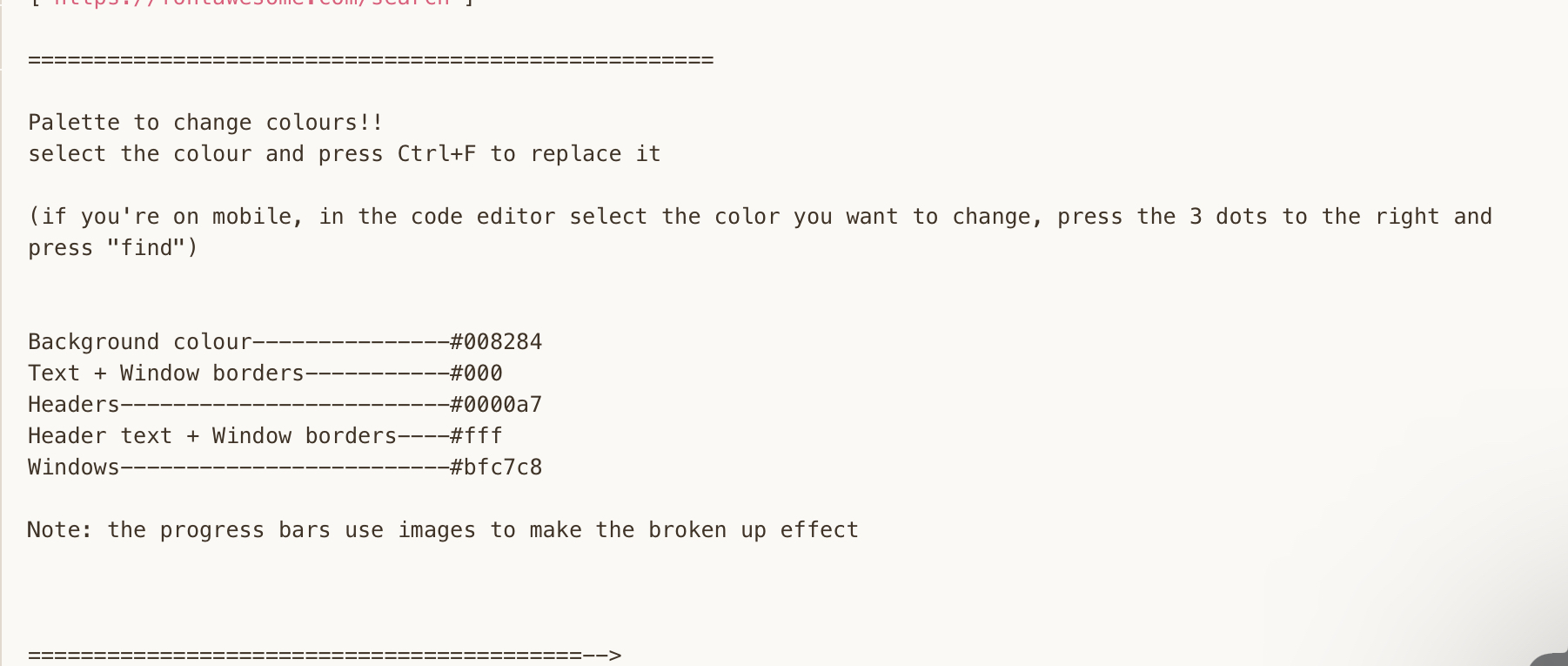Click the #0000a7 headers colour code
Viewport: 1568px width, 666px height.
click(496, 405)
